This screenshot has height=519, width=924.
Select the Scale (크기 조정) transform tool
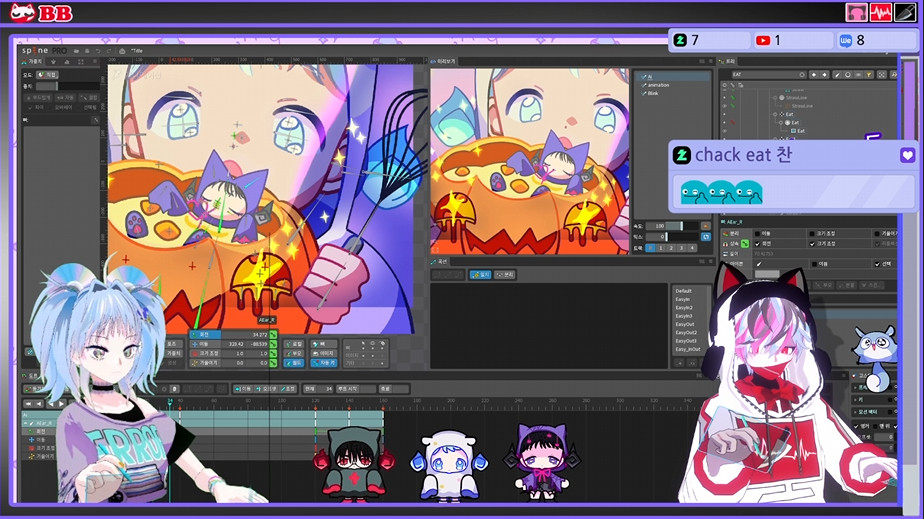(x=205, y=353)
